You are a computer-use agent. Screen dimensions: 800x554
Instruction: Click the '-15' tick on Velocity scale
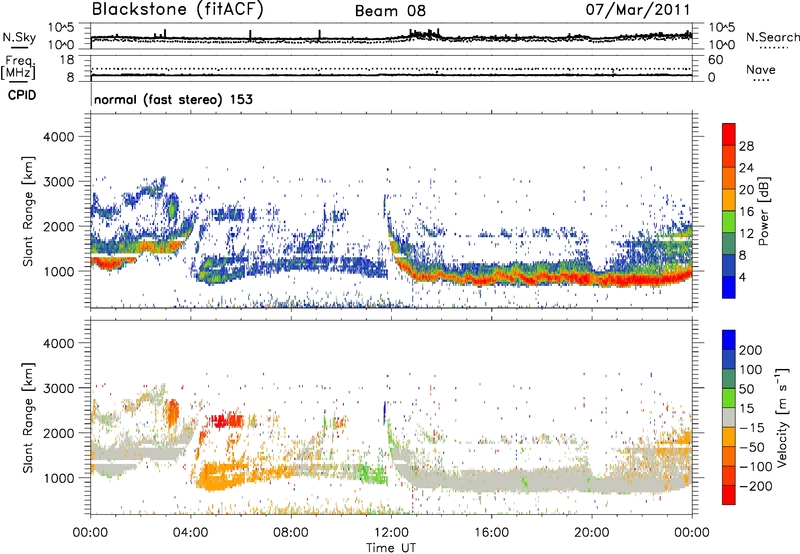click(752, 427)
